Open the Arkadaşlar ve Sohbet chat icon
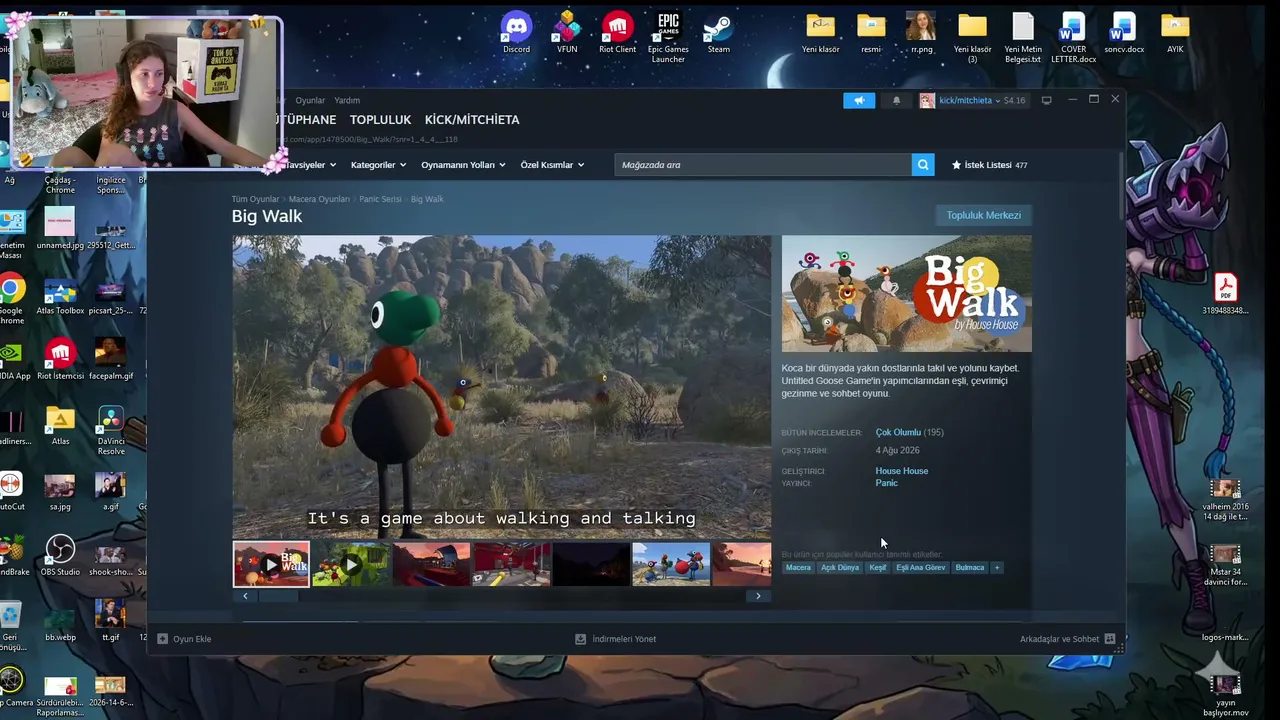 (x=1109, y=638)
